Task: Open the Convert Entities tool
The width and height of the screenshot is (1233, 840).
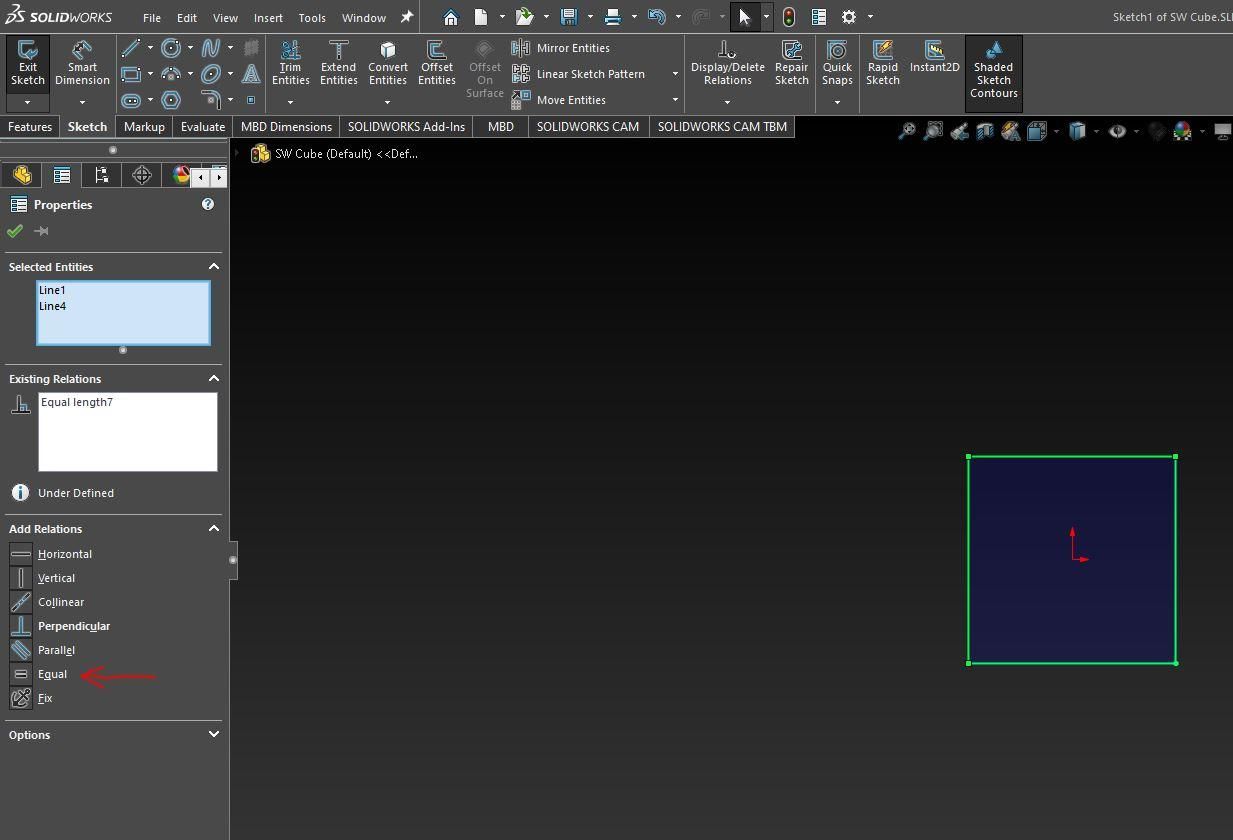Action: click(x=388, y=63)
